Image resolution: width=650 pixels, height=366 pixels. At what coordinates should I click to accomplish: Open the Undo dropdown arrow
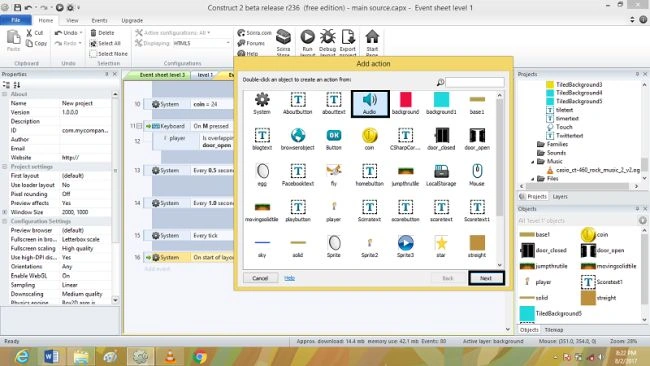click(x=81, y=33)
